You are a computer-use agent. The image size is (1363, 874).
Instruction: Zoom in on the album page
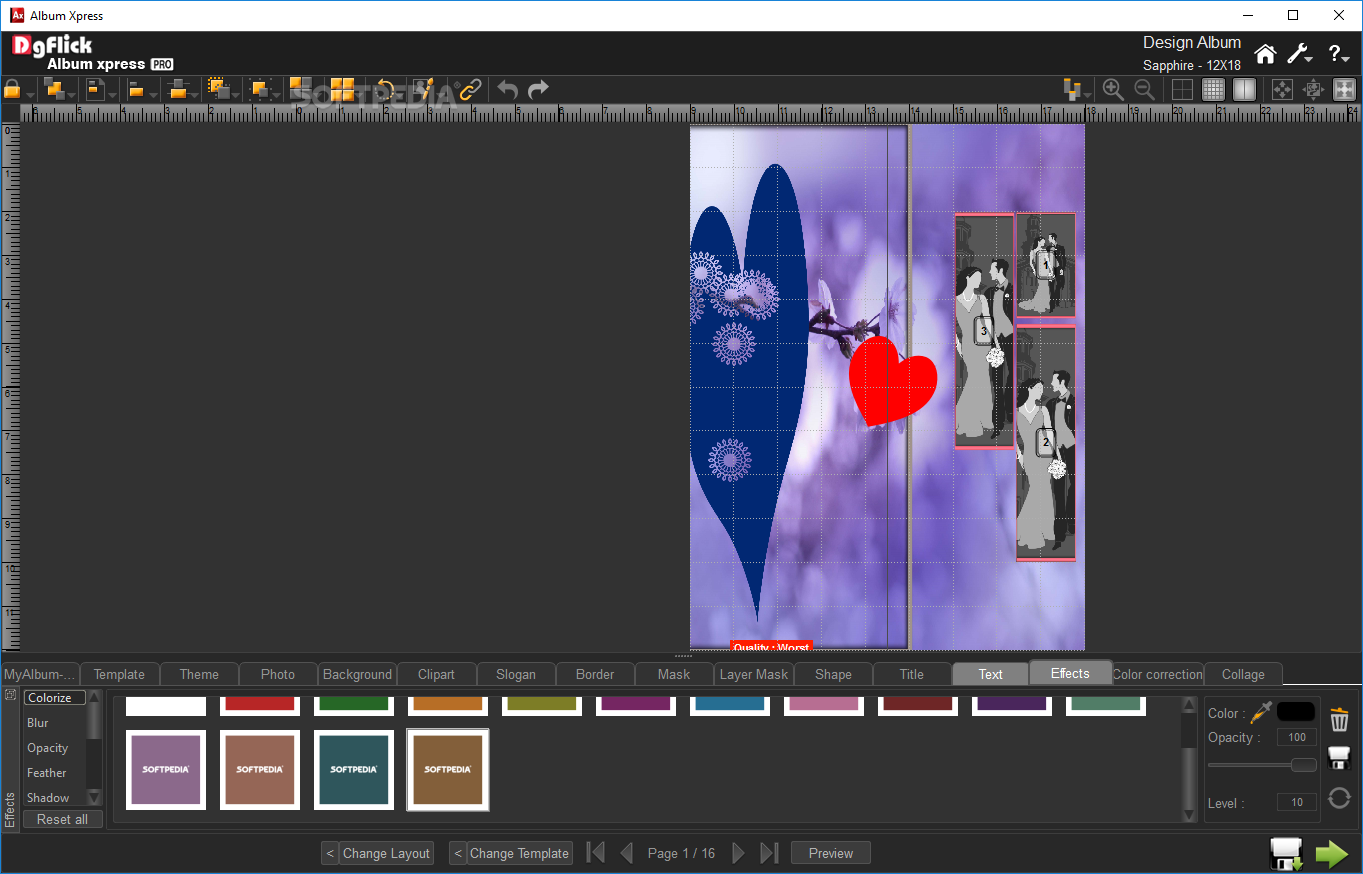[1113, 89]
